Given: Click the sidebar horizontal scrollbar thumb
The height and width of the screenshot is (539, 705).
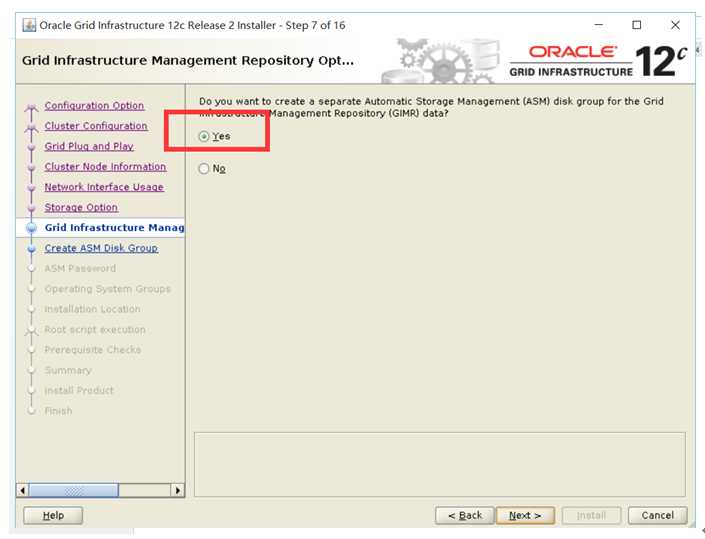Looking at the screenshot, I should tap(74, 490).
